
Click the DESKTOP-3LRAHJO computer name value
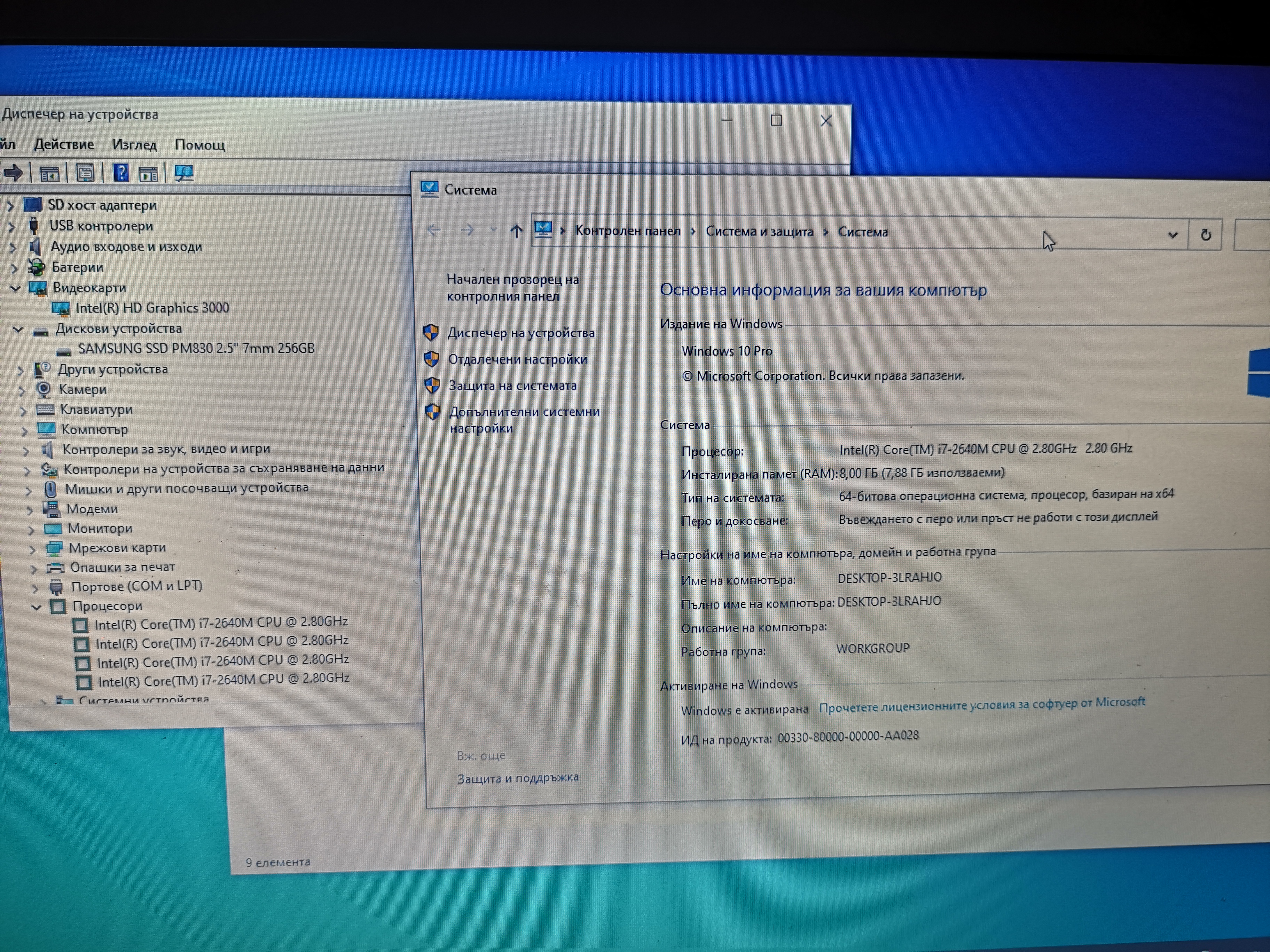click(x=889, y=578)
